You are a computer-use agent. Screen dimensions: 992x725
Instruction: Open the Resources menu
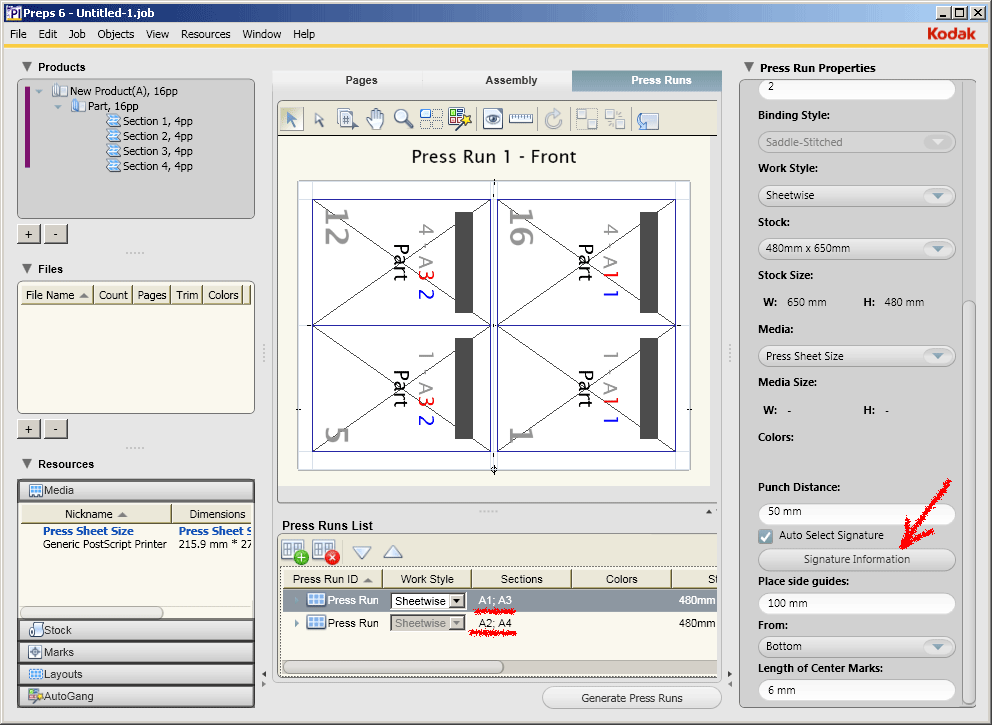point(206,34)
